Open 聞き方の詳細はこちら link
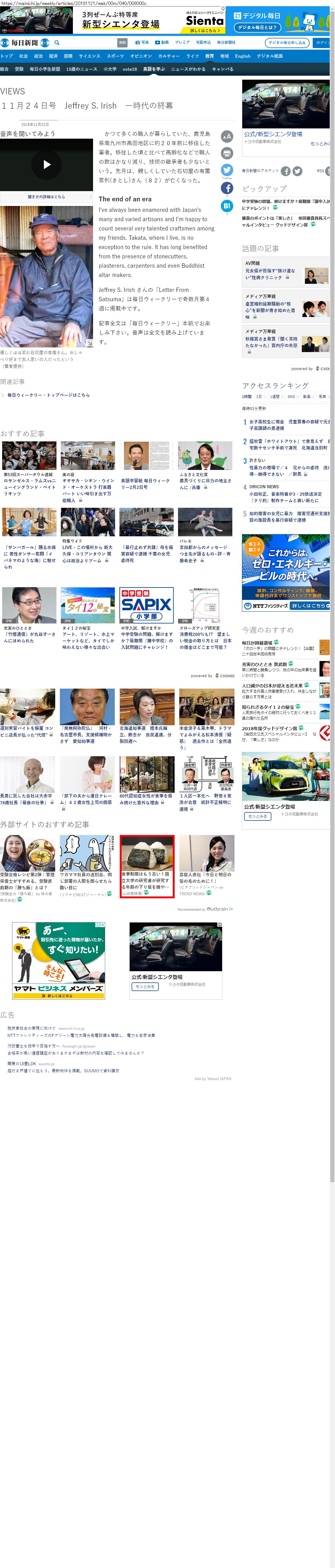335x1568 pixels. click(46, 197)
